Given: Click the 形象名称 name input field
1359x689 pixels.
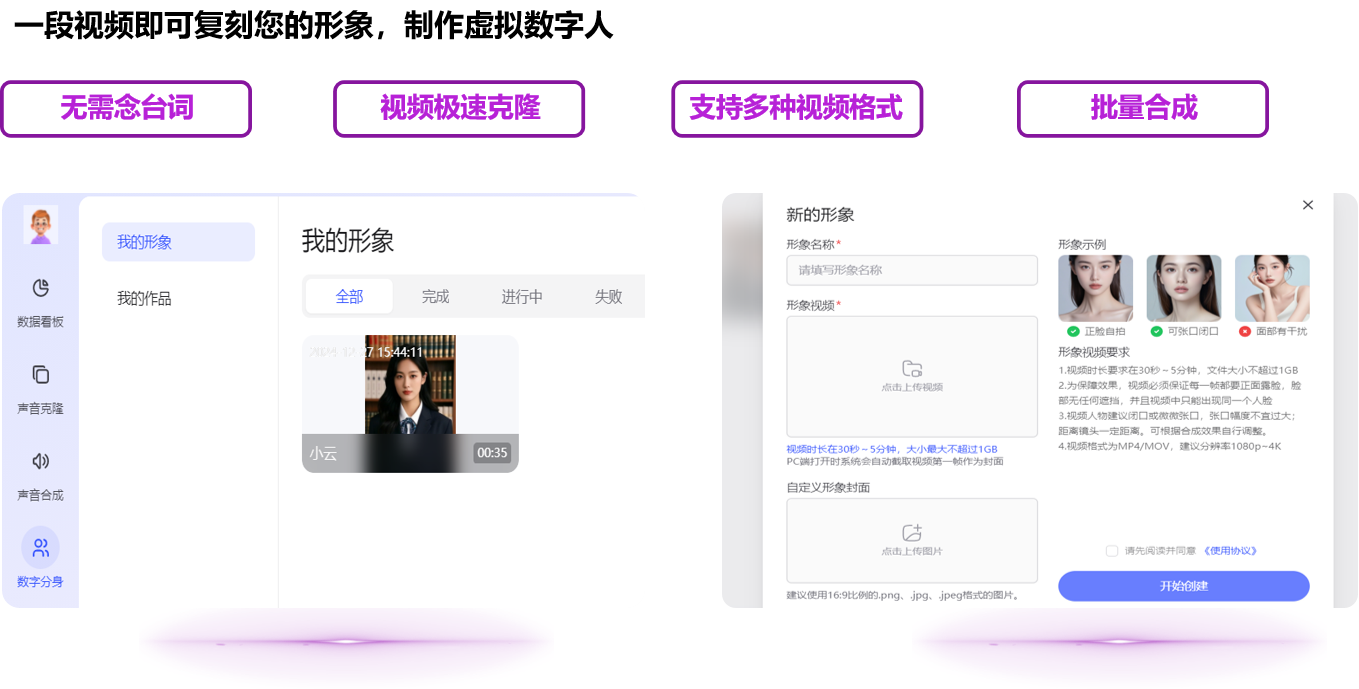Looking at the screenshot, I should [x=911, y=270].
